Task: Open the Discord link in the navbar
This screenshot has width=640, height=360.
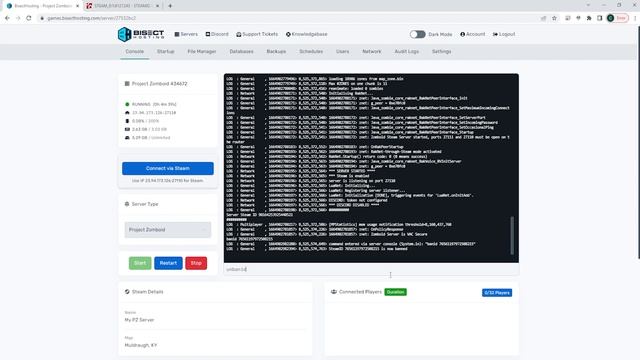Action: pos(217,34)
